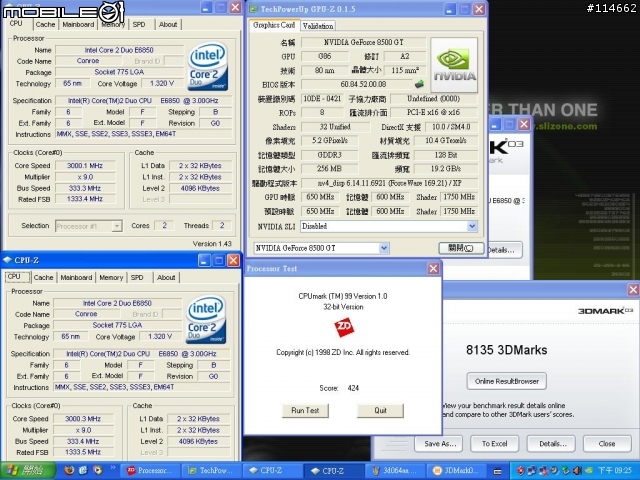Click To Excel in 3DMark score window
This screenshot has height=480, width=640.
495,444
